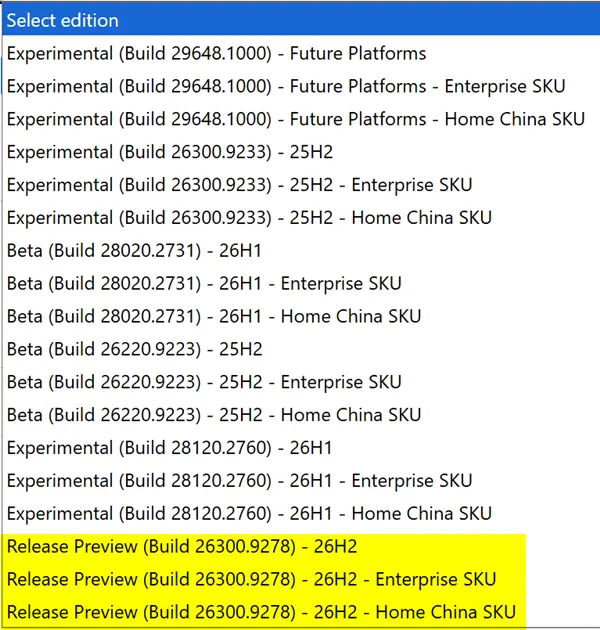Choose Release Preview Build 26300.9278 26H2

pyautogui.click(x=301, y=547)
